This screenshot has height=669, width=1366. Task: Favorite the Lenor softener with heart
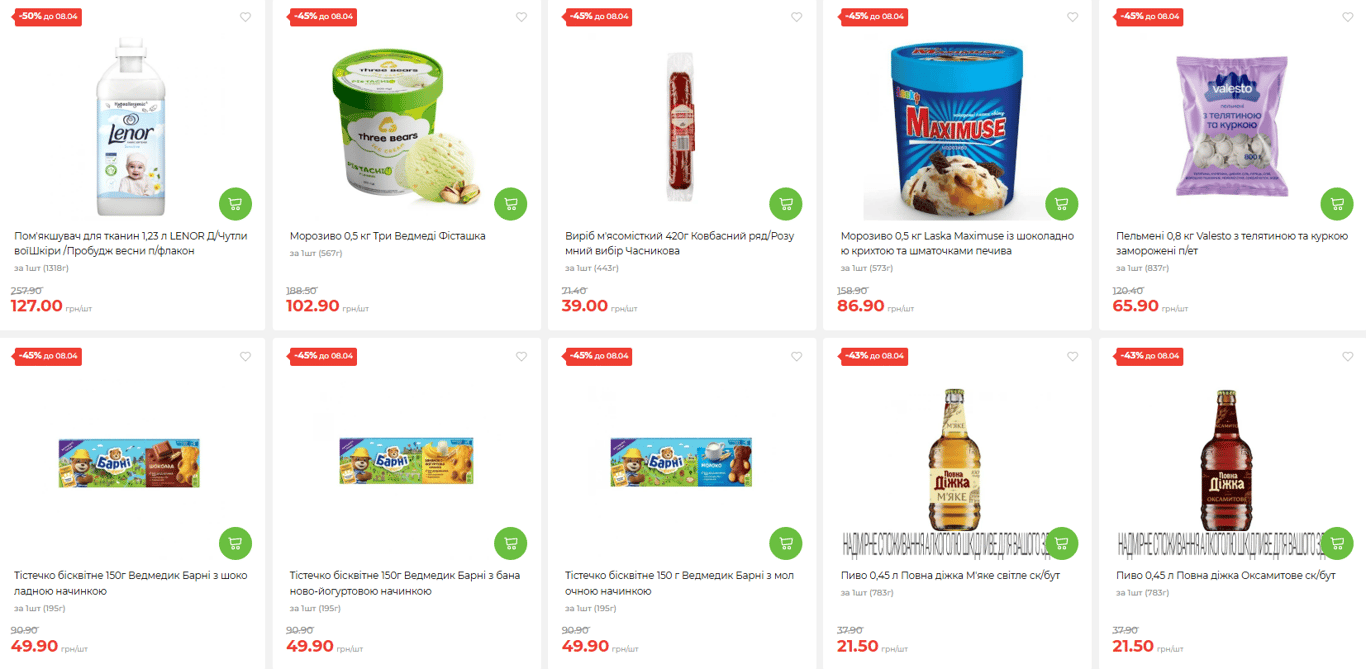pos(245,17)
